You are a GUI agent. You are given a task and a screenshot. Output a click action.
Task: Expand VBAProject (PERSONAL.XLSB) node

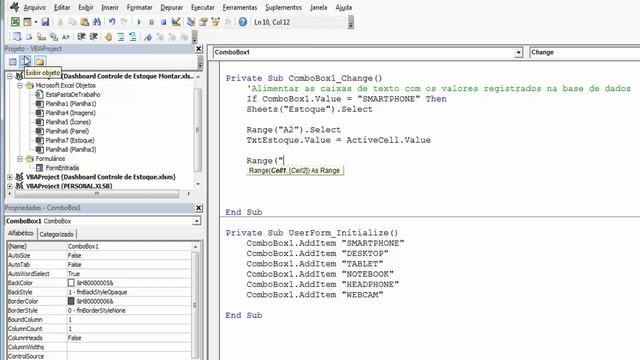[x=10, y=186]
